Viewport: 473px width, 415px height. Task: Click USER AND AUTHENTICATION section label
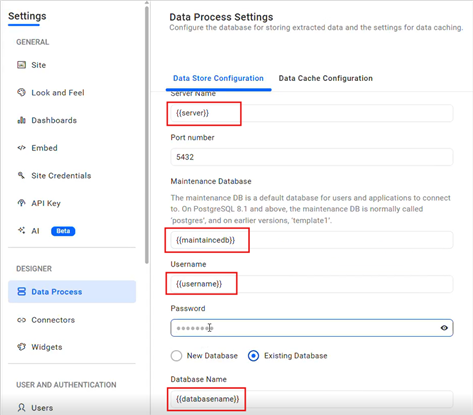[66, 385]
